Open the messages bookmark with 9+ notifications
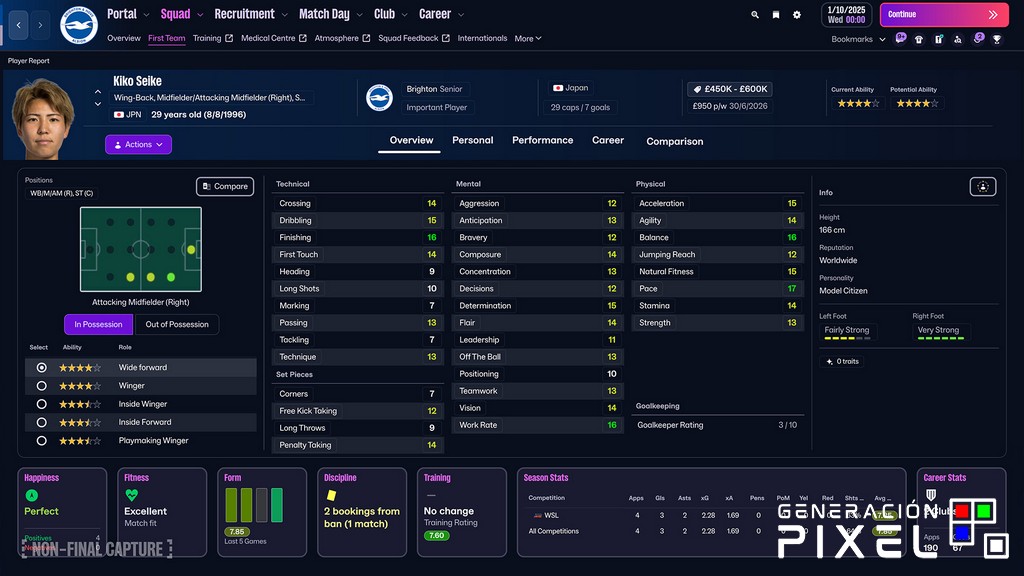This screenshot has width=1024, height=576. pos(900,39)
